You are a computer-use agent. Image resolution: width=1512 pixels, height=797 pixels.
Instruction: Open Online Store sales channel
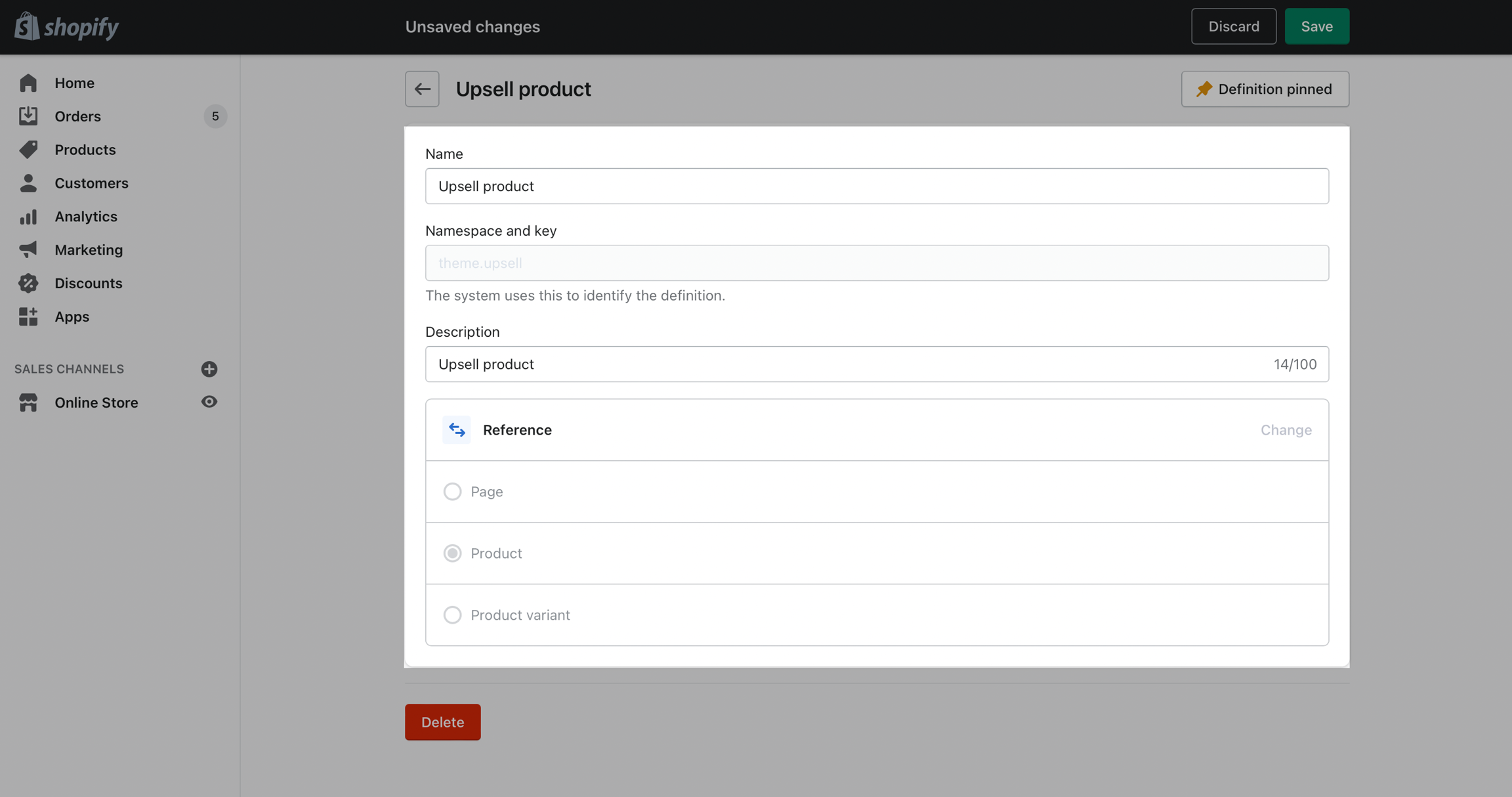pos(96,402)
